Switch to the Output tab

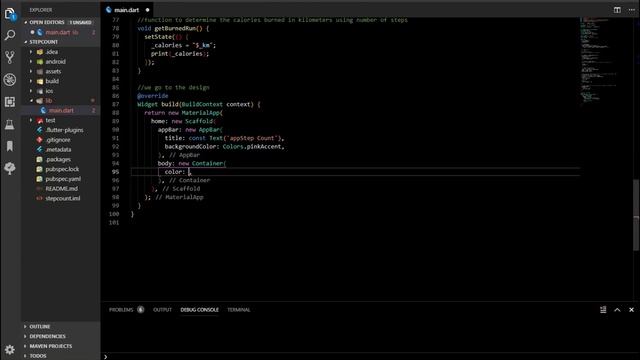point(162,310)
